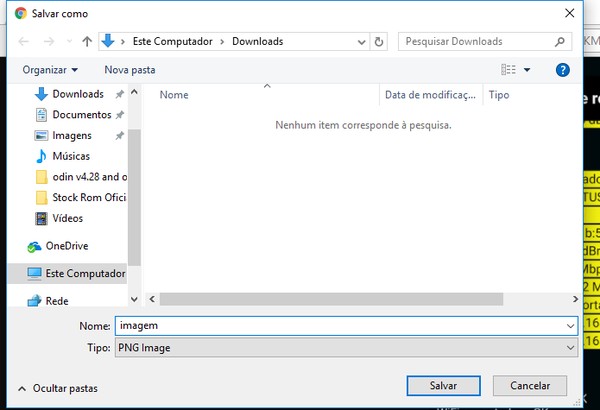
Task: Select Downloads in address breadcrumb
Action: [258, 41]
